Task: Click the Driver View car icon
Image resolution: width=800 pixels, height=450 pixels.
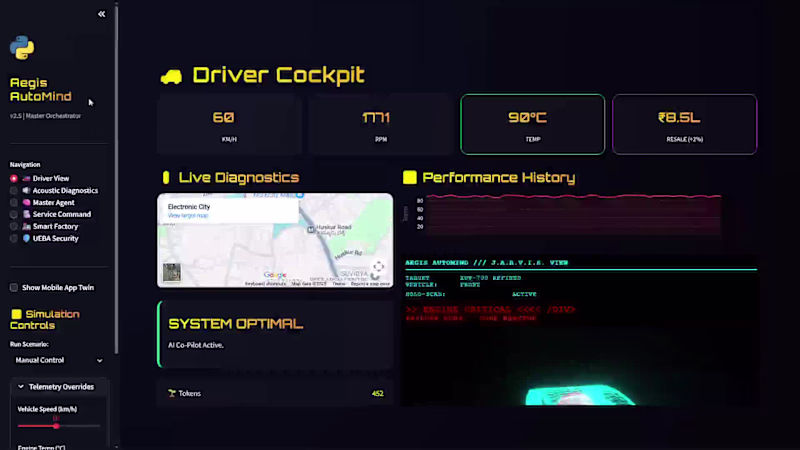Action: (27, 179)
